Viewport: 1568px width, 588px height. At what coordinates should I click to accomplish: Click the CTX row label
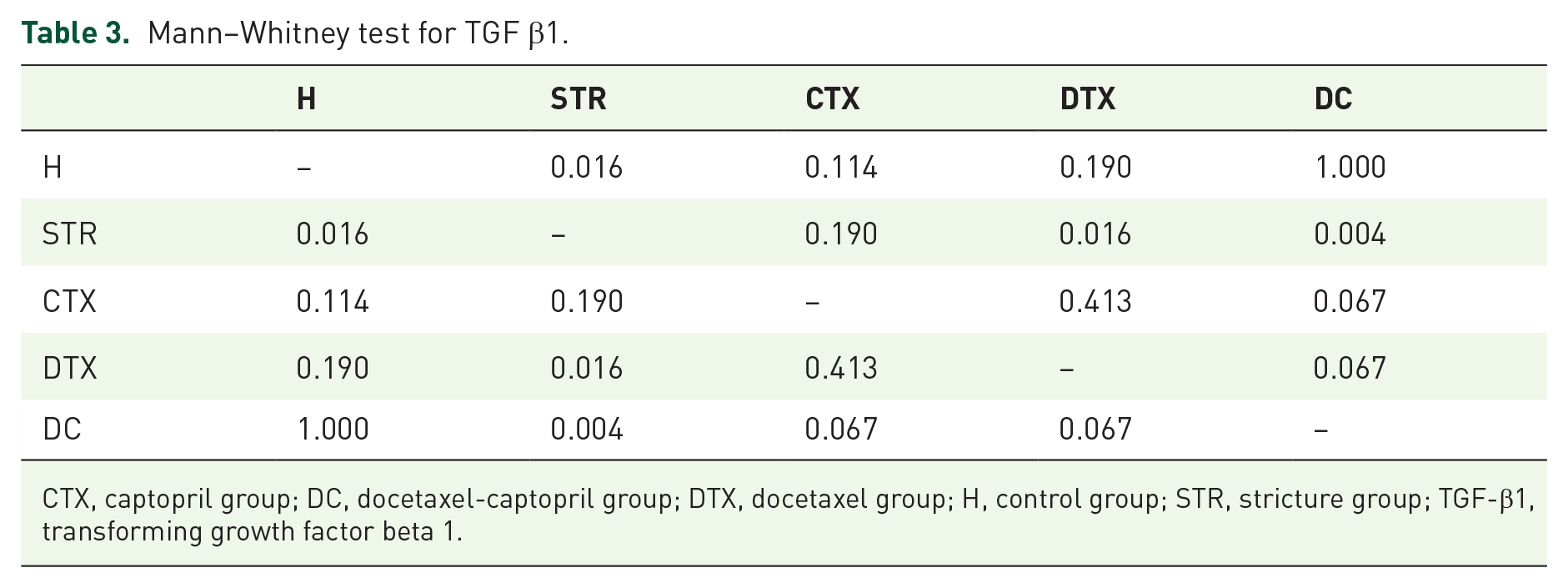tap(69, 301)
